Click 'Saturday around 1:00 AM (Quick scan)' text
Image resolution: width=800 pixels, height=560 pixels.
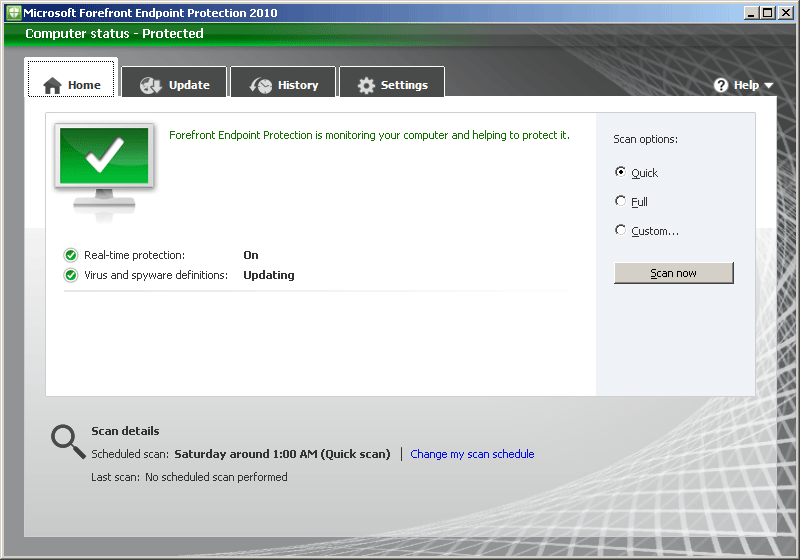(282, 454)
